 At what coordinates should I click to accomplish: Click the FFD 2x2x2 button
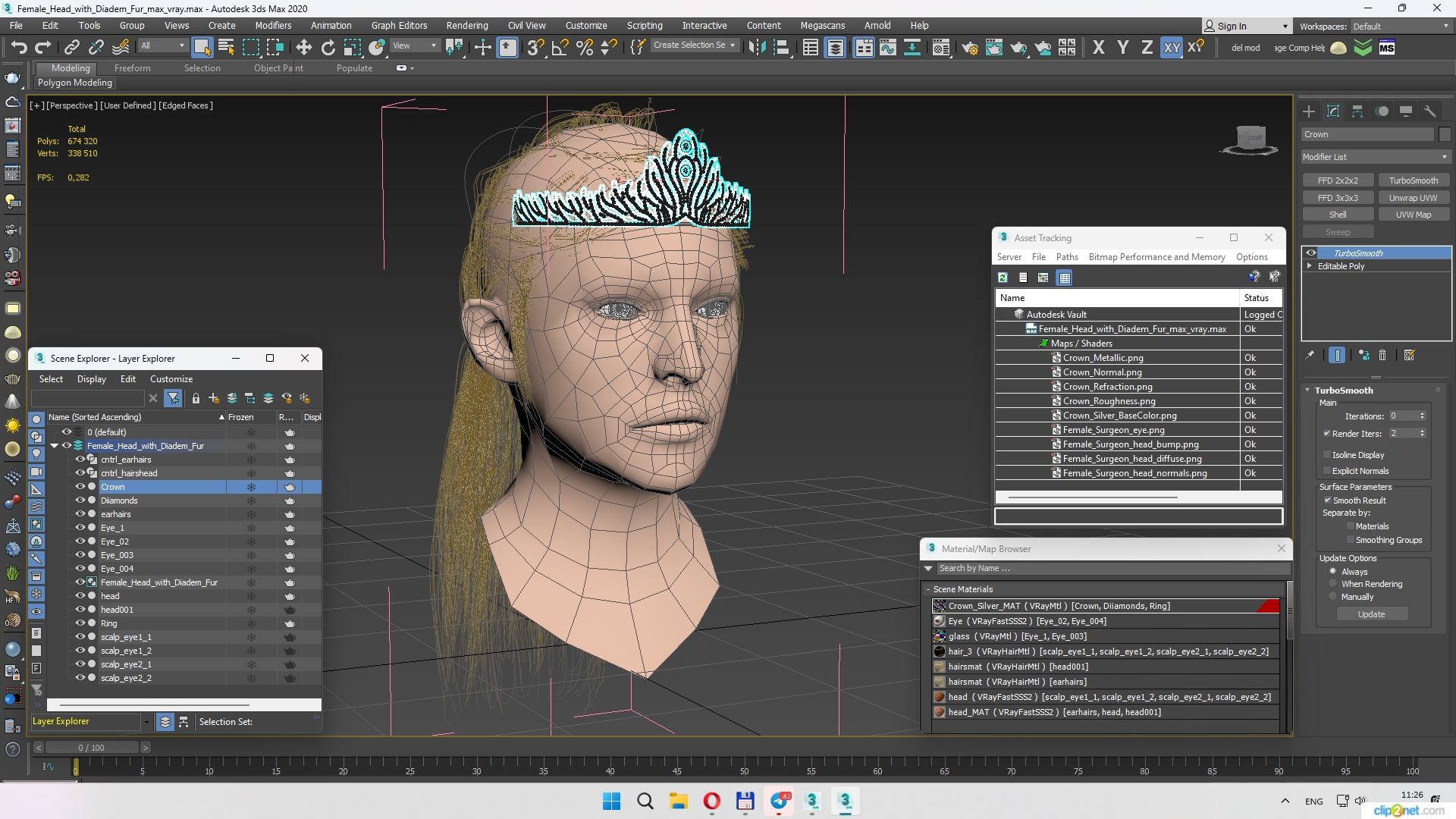coord(1338,180)
